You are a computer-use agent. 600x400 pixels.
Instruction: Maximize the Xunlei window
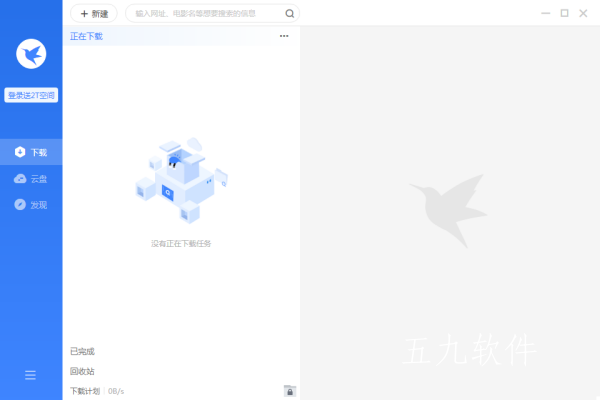pyautogui.click(x=564, y=13)
